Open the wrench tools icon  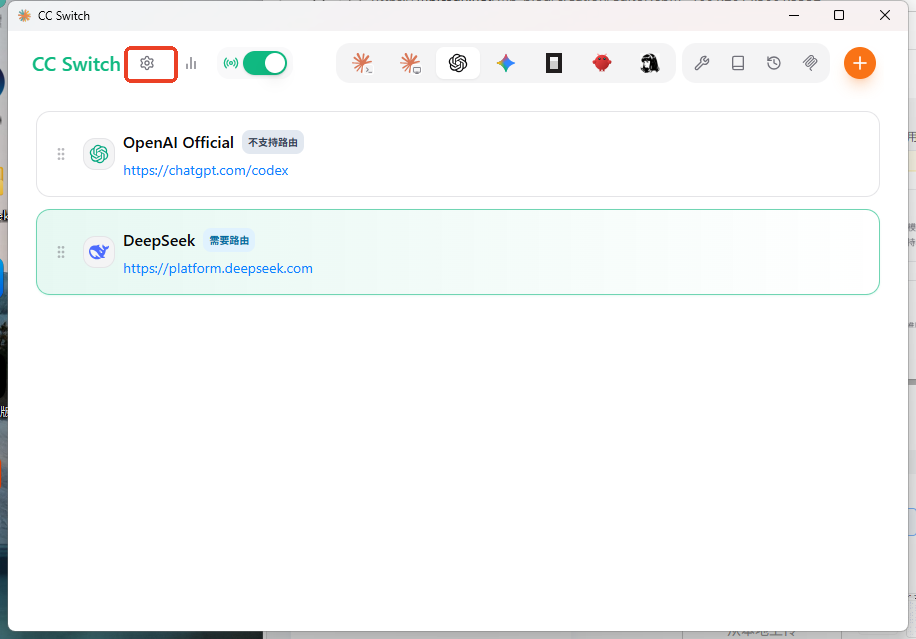tap(702, 63)
